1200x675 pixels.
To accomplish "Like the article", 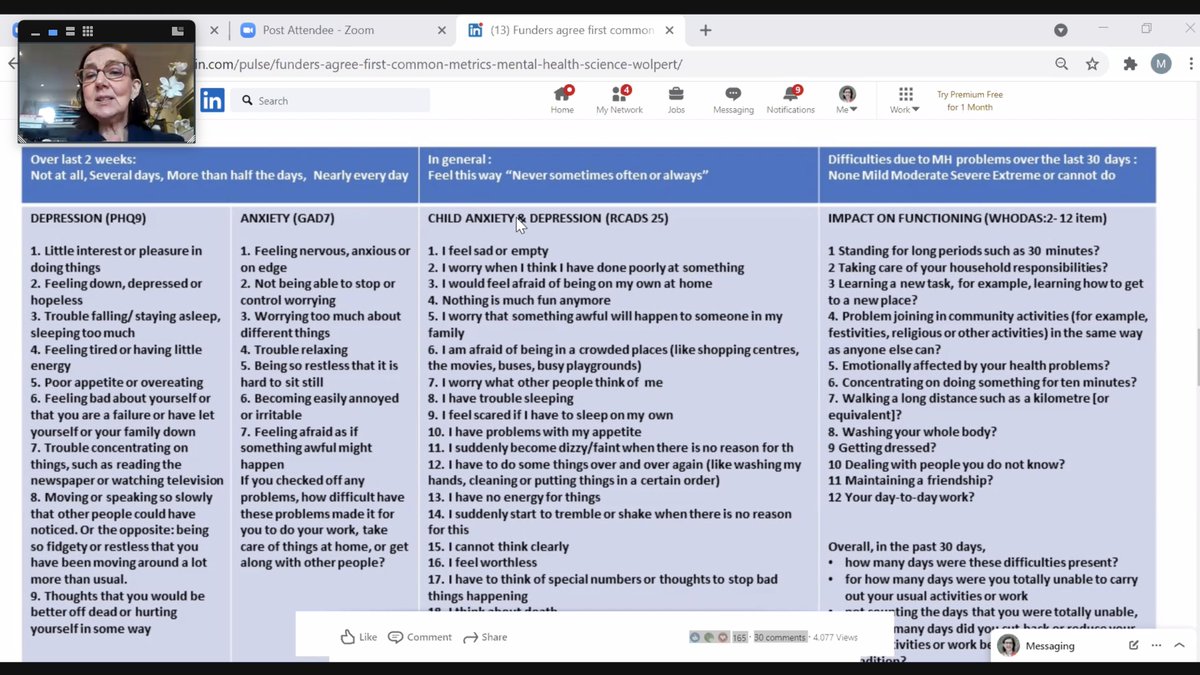I will 358,637.
